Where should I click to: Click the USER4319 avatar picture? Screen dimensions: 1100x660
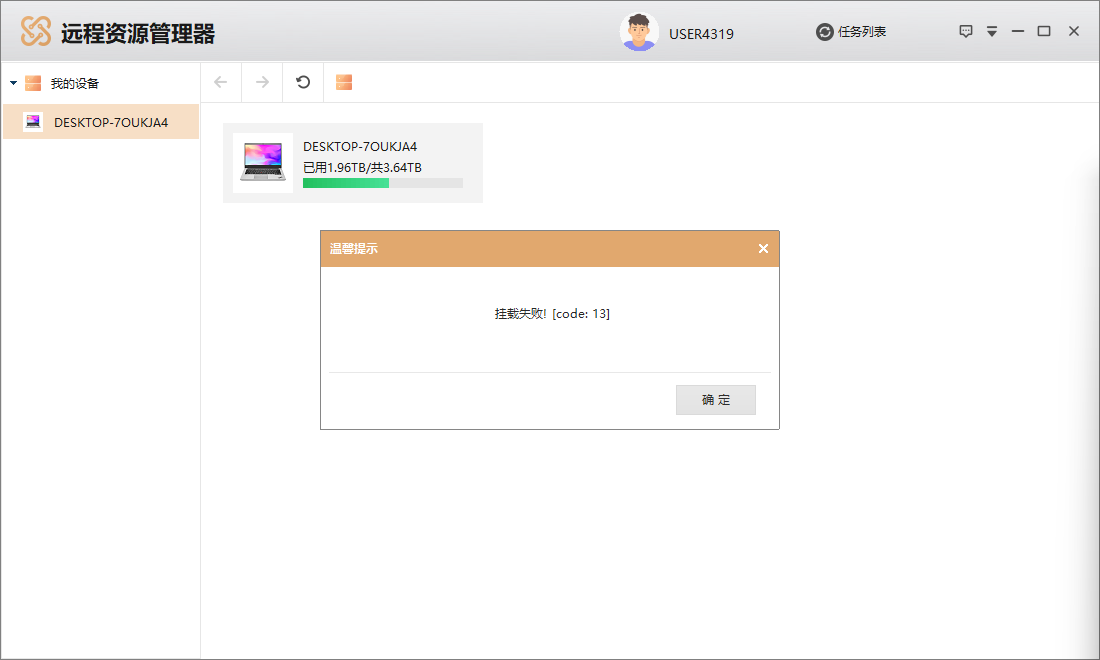click(639, 31)
